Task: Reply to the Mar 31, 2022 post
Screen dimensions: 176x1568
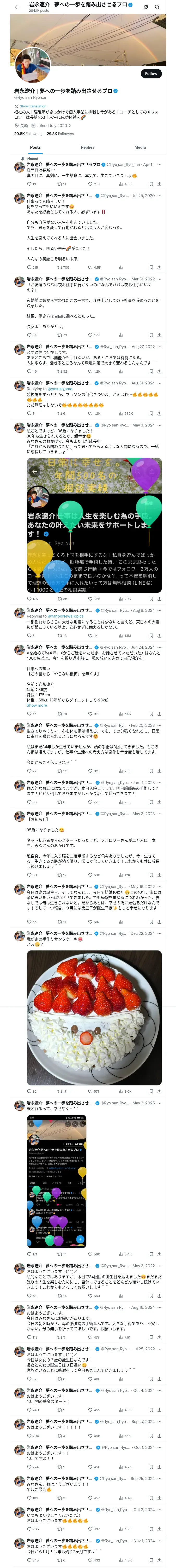Action: coord(32,335)
